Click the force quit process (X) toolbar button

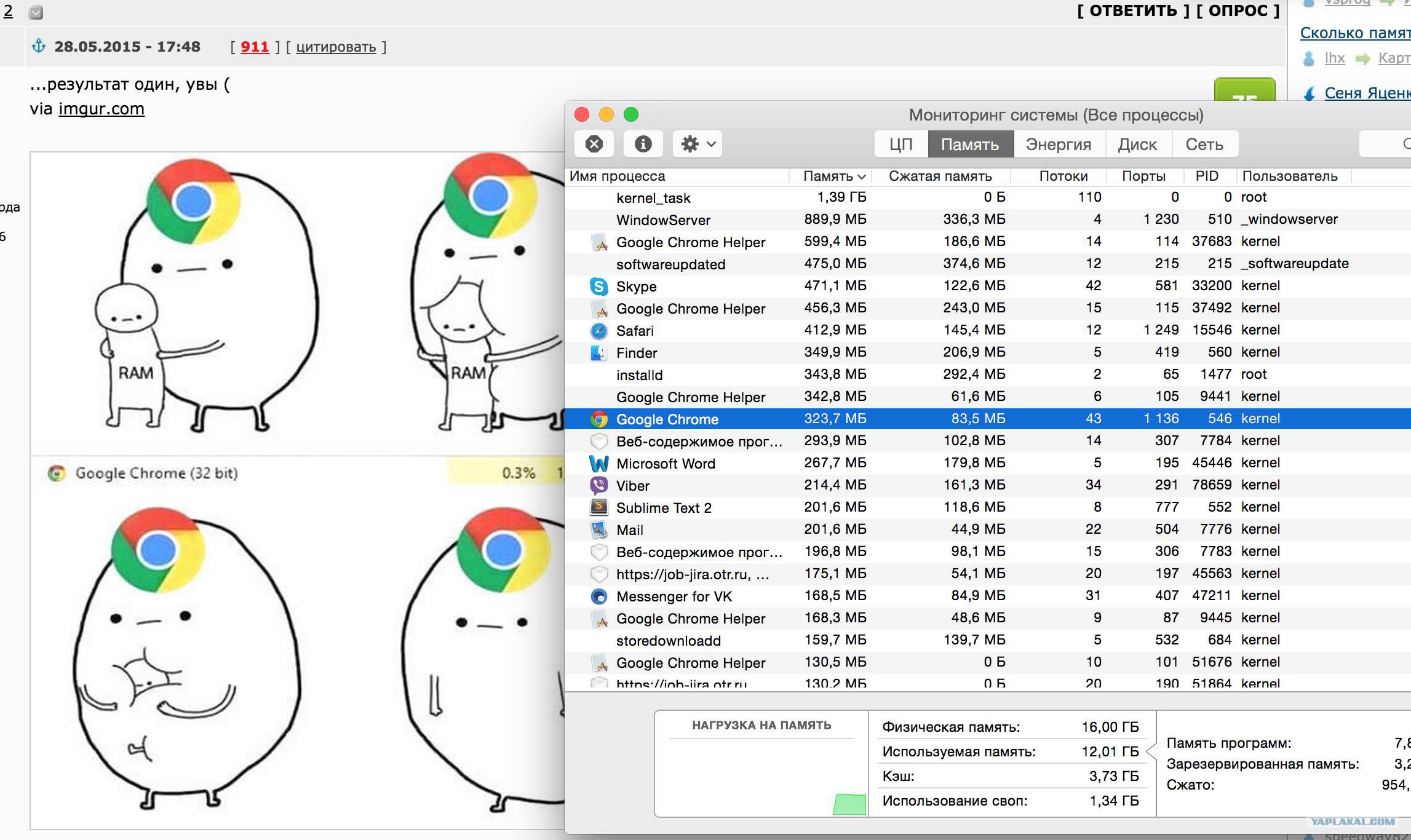pyautogui.click(x=594, y=144)
